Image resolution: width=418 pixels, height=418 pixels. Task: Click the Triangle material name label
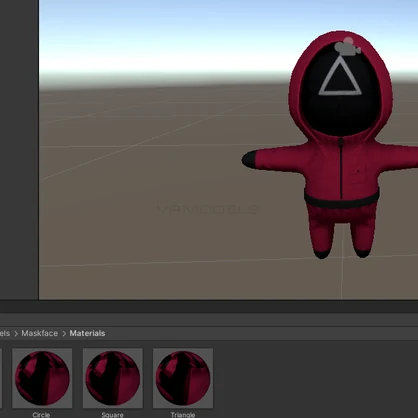(183, 415)
